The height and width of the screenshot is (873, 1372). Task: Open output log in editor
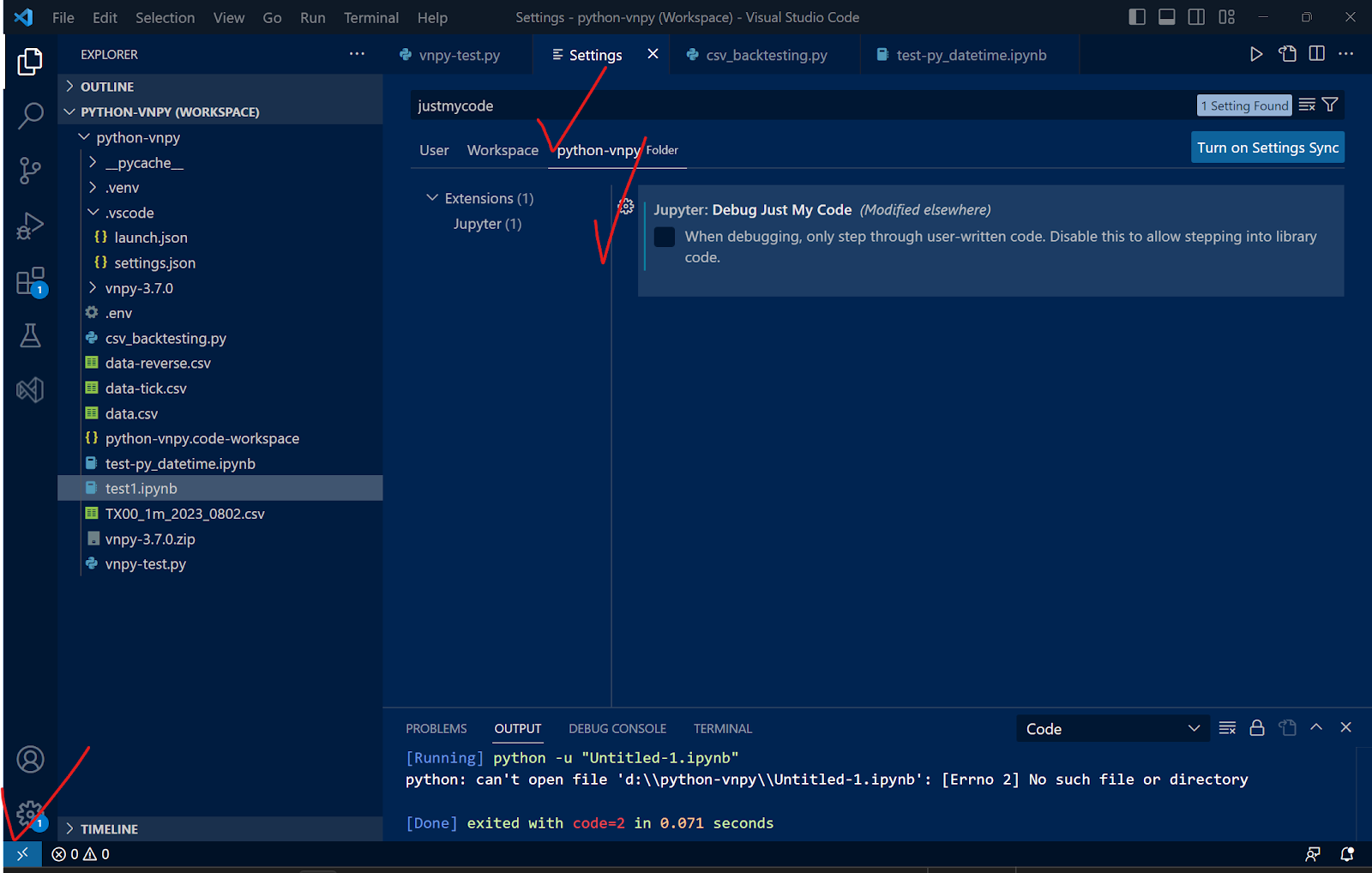pyautogui.click(x=1287, y=728)
